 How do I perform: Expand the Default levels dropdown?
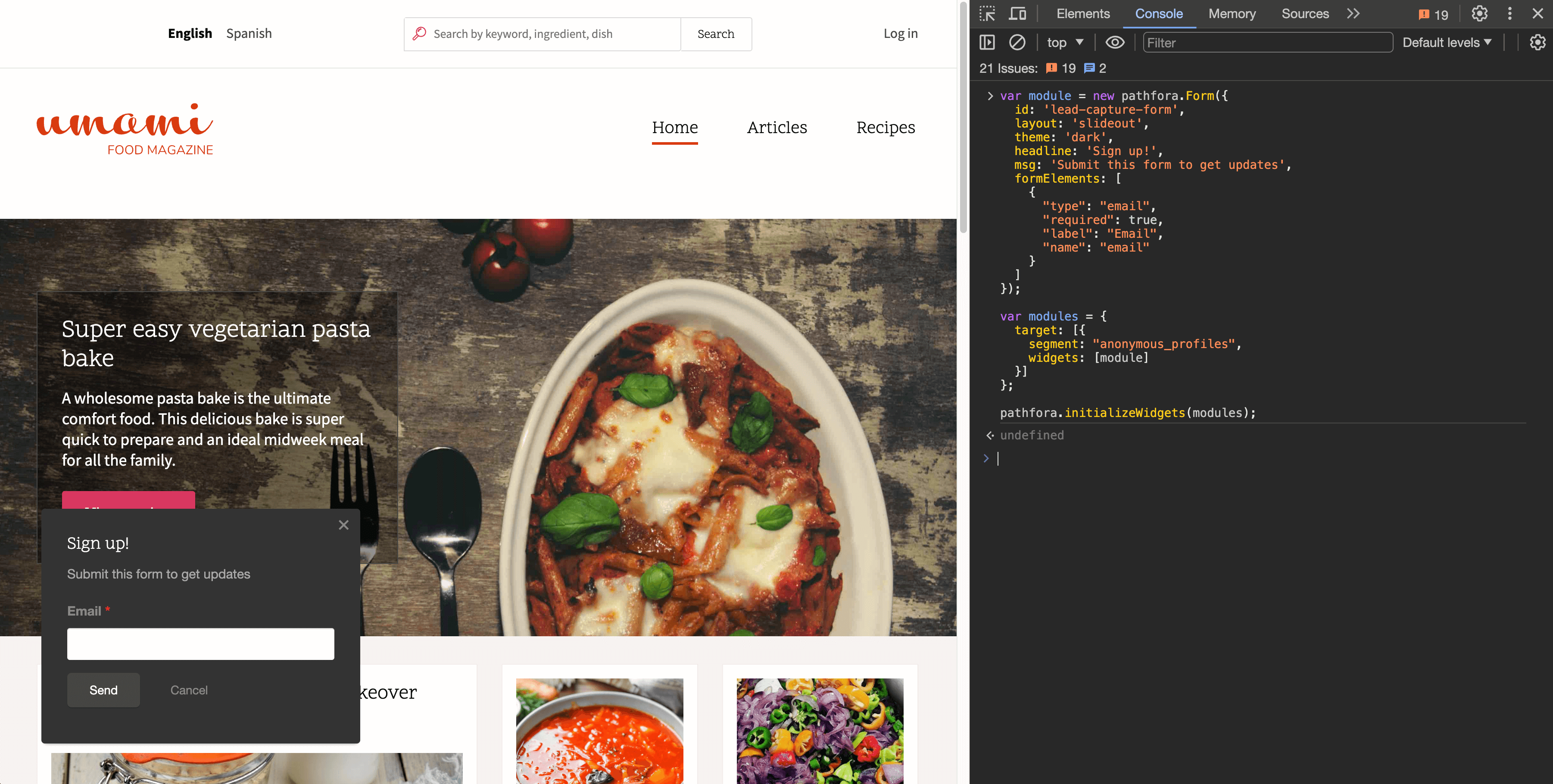point(1446,42)
